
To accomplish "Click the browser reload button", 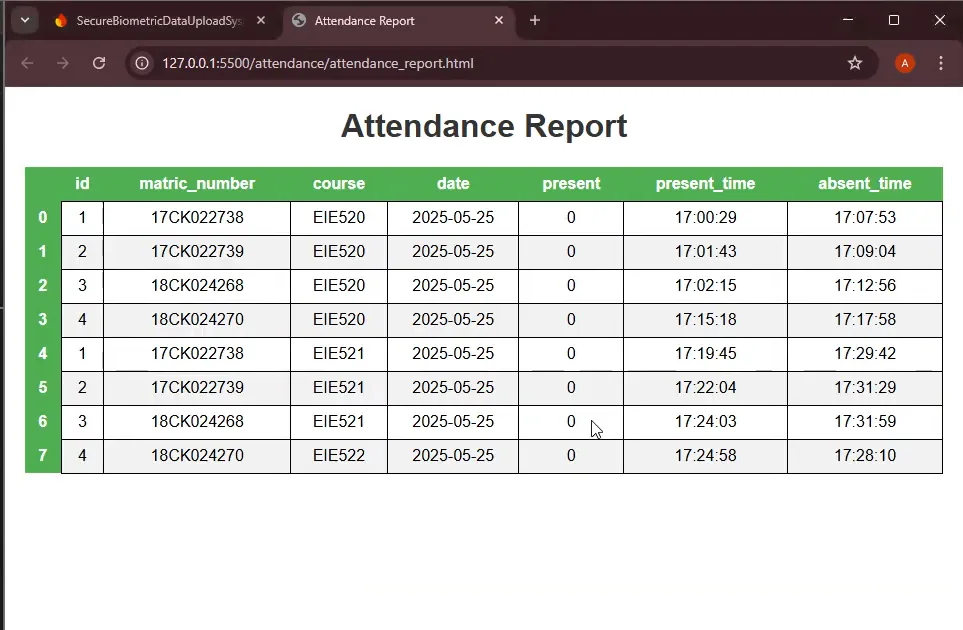I will coord(98,63).
